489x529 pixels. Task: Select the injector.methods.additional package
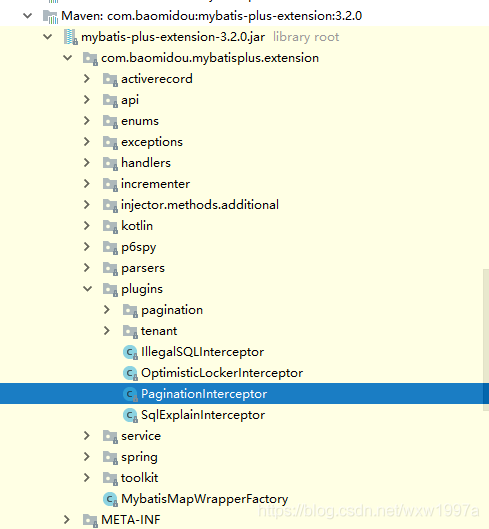tap(200, 205)
